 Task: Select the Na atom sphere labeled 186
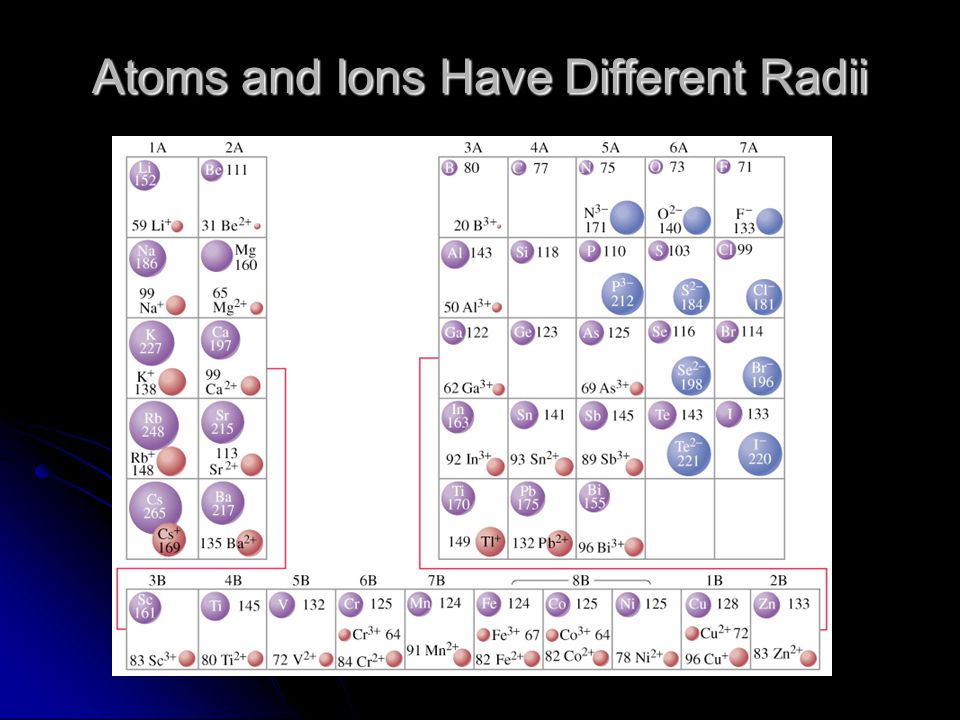(148, 258)
